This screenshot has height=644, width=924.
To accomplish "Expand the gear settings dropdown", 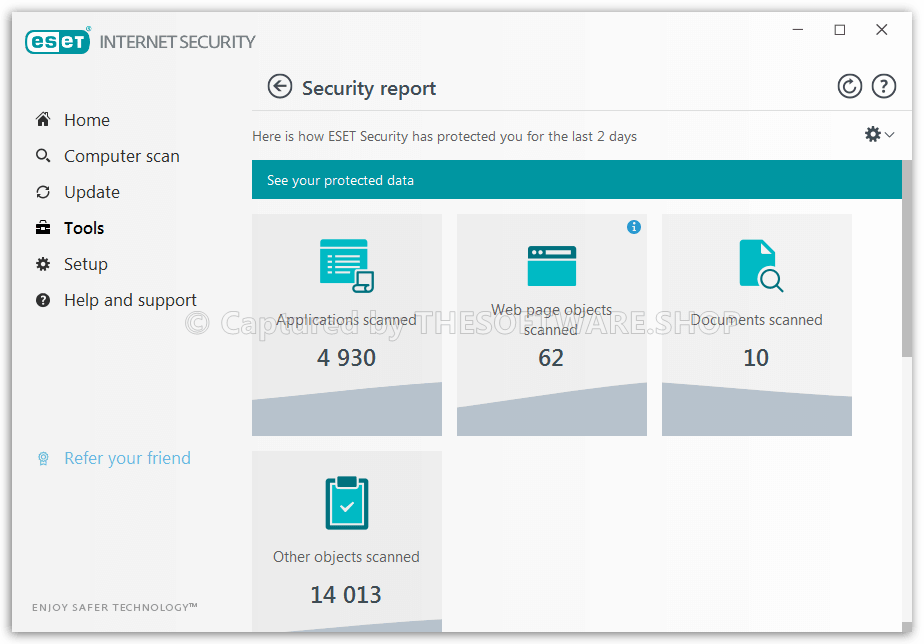I will 879,134.
